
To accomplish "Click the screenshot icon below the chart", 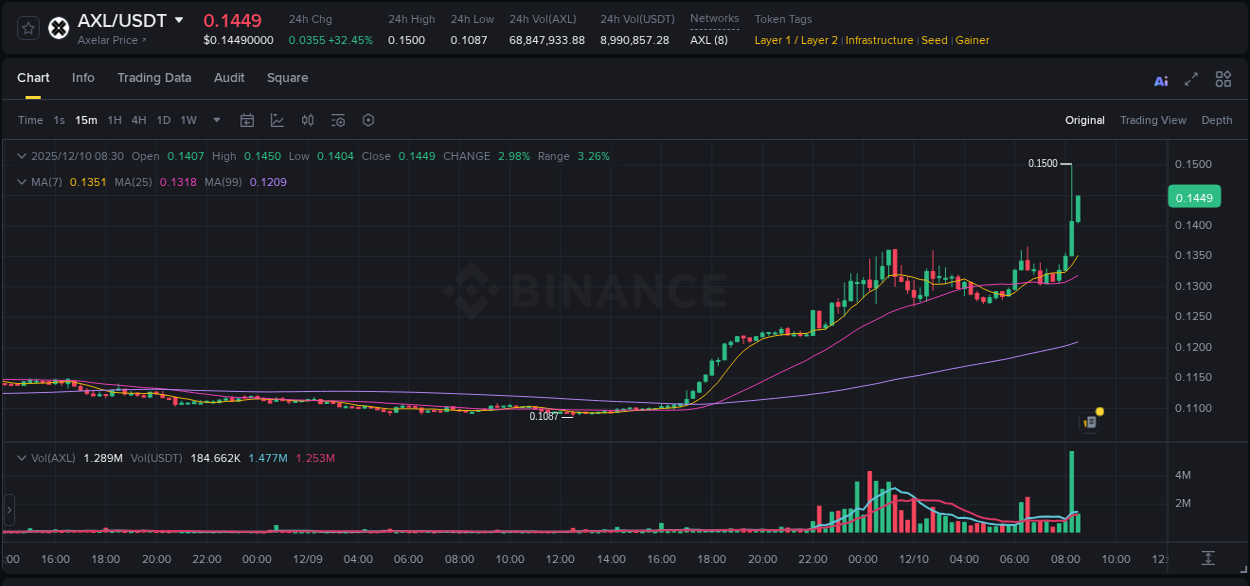I will pos(1207,558).
